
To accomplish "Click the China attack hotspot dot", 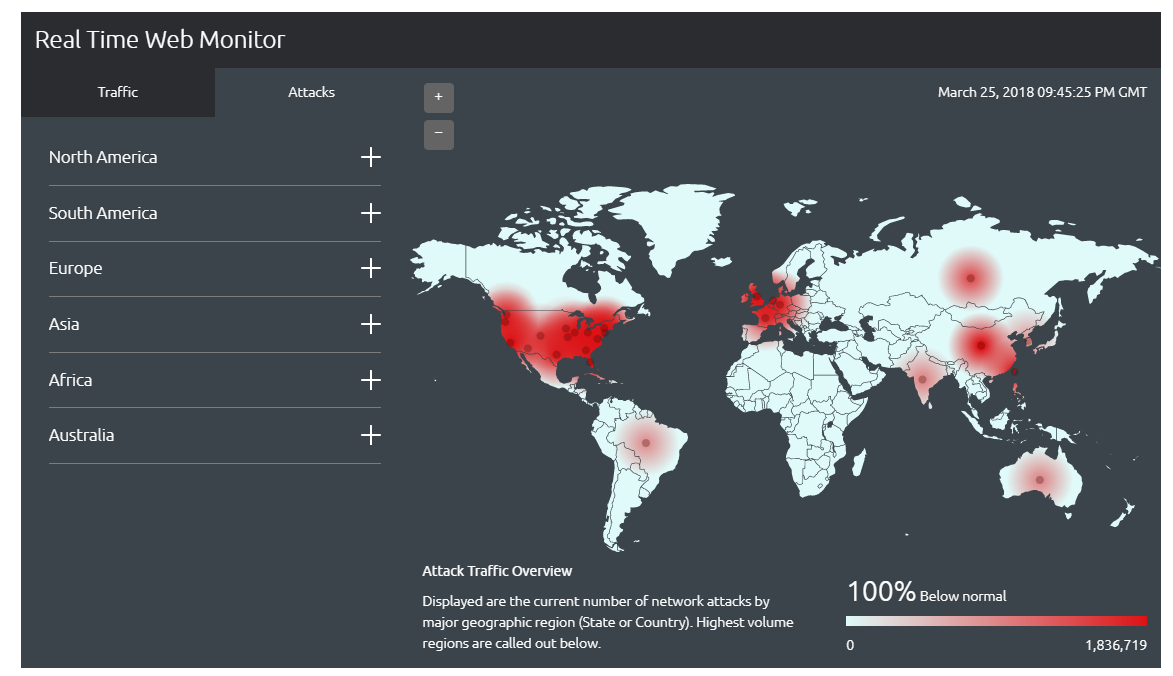I will tap(981, 345).
